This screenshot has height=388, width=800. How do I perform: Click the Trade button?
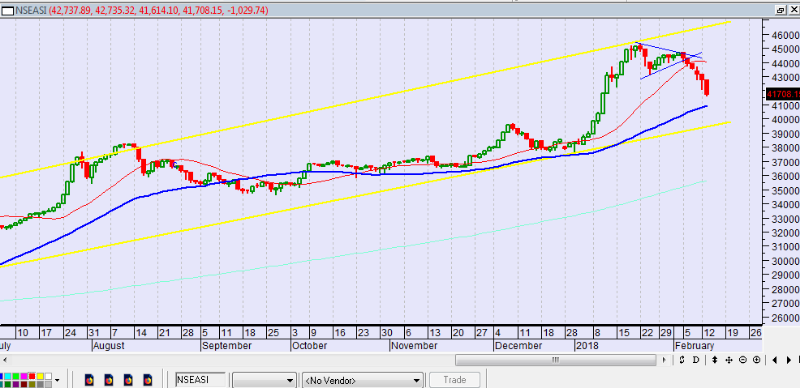(455, 380)
